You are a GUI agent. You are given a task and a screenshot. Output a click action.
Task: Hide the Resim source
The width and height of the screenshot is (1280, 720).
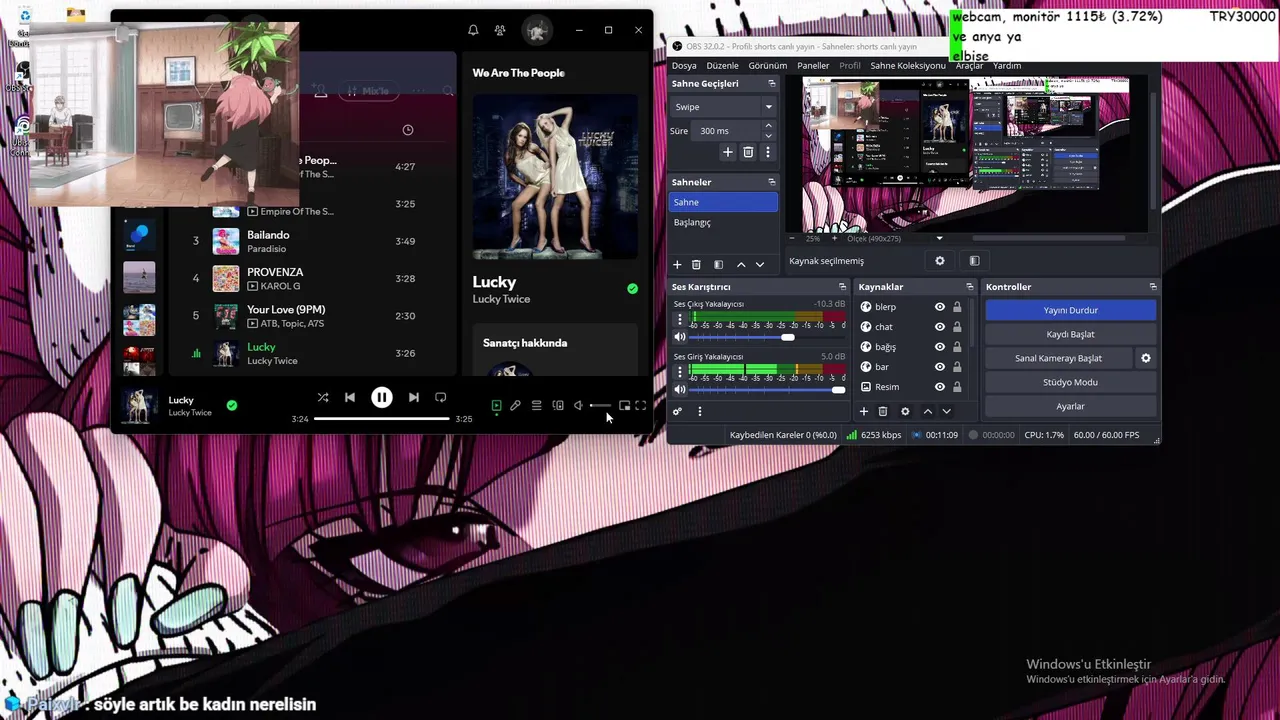pos(940,387)
